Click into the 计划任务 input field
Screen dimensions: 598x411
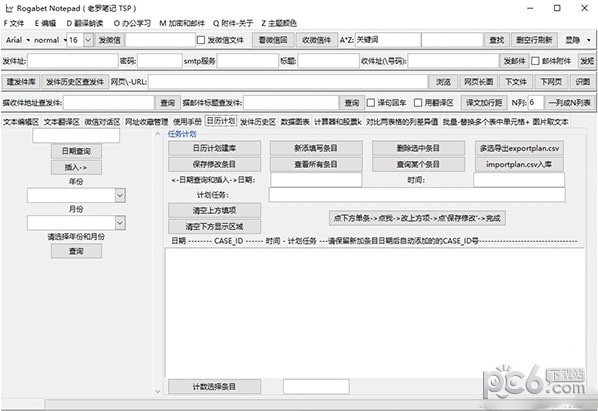(417, 195)
